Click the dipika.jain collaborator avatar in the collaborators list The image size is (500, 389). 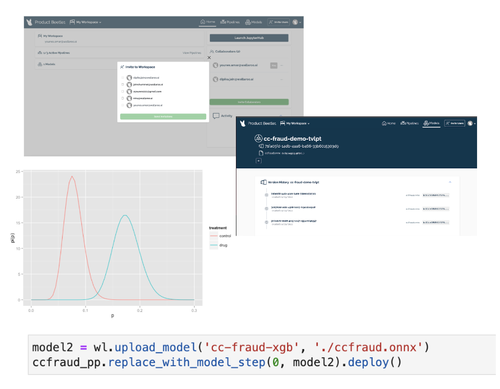[x=216, y=79]
